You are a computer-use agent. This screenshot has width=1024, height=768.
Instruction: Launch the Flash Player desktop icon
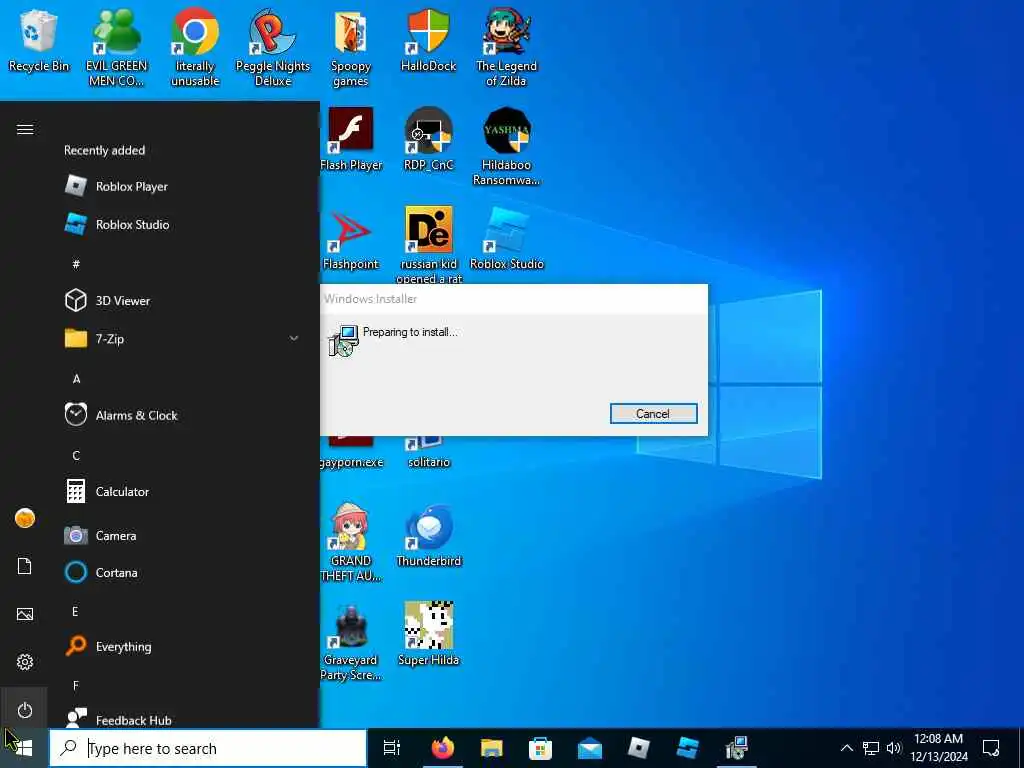[351, 140]
